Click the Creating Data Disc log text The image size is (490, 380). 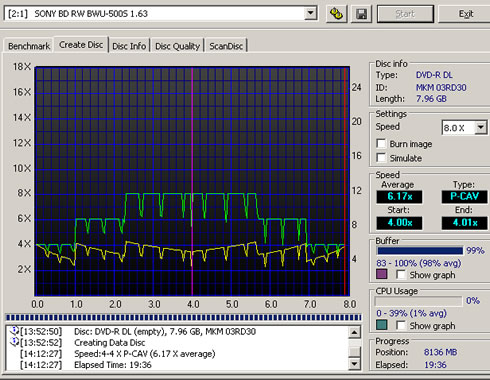[x=110, y=342]
